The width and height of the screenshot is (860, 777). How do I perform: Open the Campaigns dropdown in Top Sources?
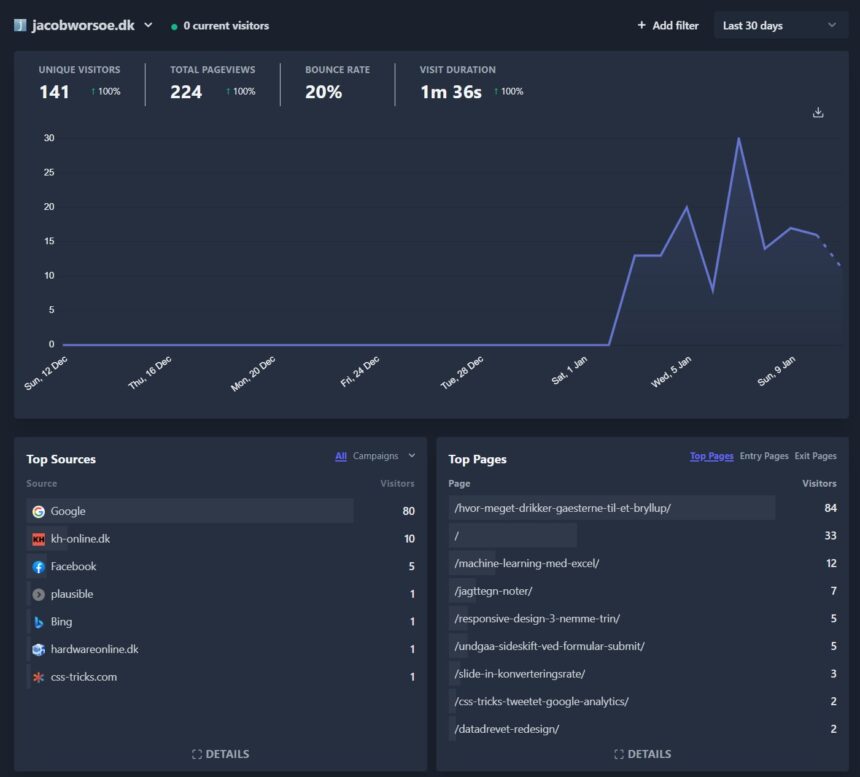point(383,456)
